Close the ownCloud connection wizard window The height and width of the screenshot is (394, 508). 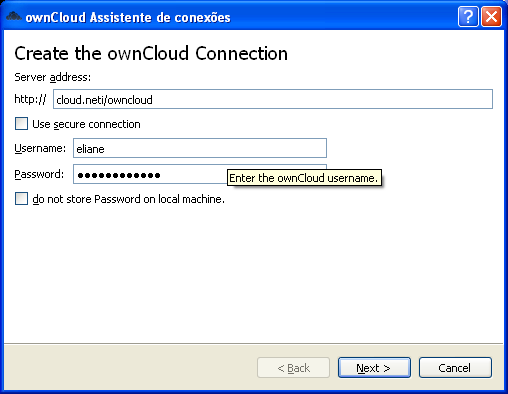(491, 16)
